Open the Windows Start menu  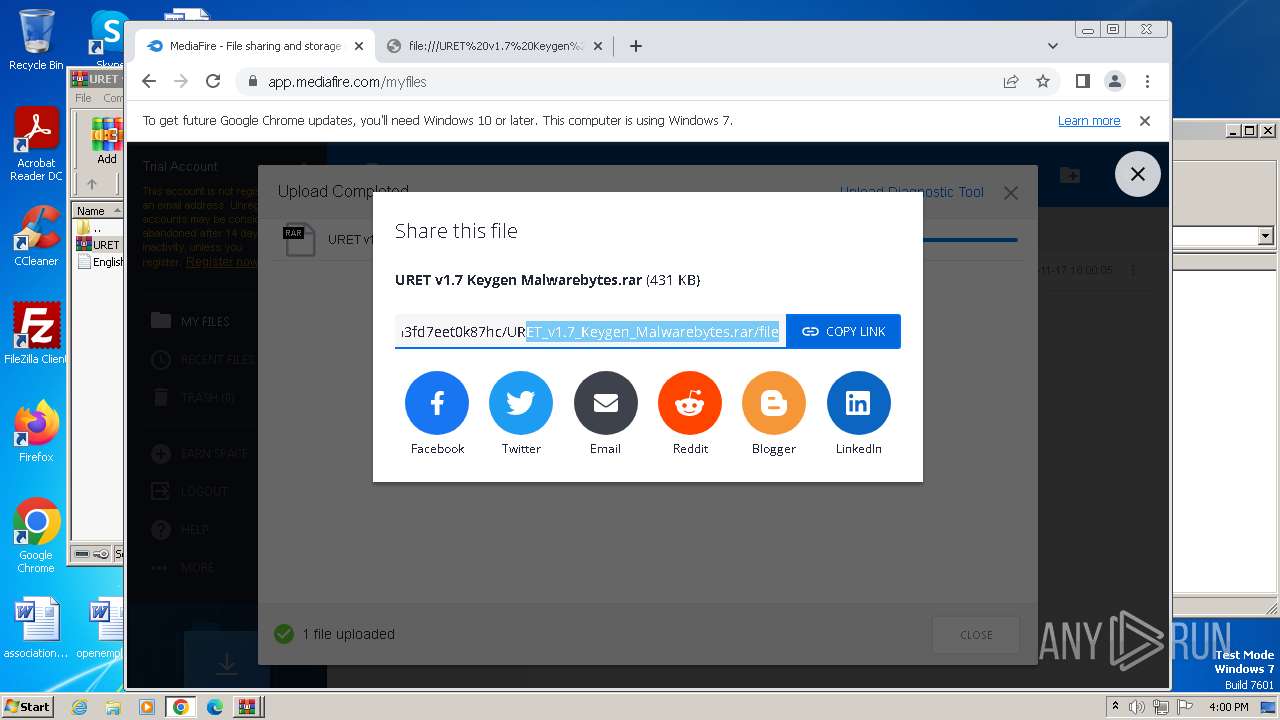(28, 707)
